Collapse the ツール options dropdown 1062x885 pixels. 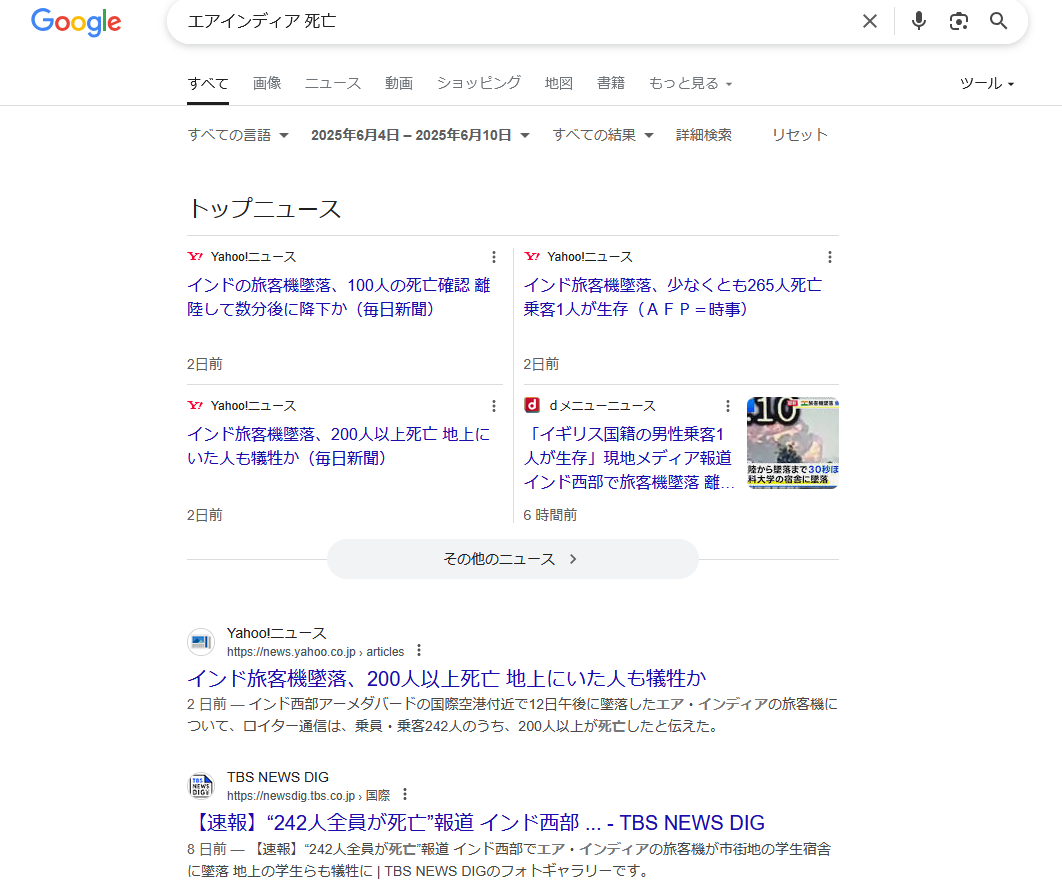pos(987,83)
